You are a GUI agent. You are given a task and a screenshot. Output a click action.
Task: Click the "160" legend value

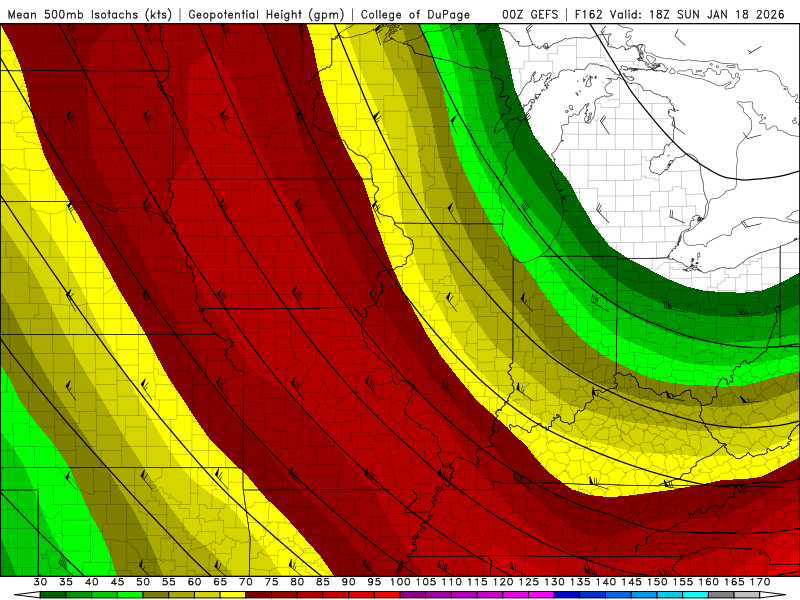pos(709,582)
